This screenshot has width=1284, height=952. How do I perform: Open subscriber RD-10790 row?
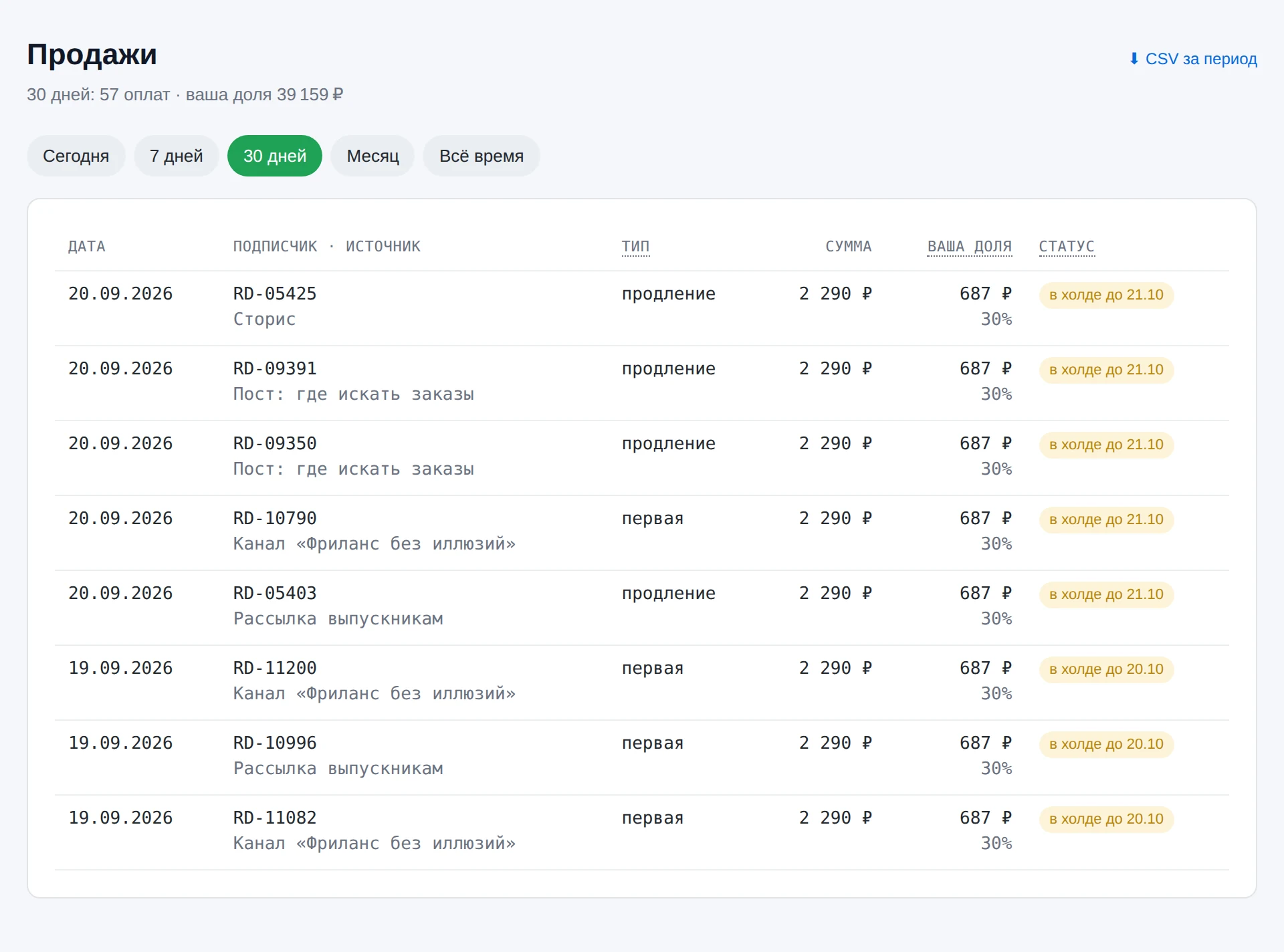pos(642,533)
